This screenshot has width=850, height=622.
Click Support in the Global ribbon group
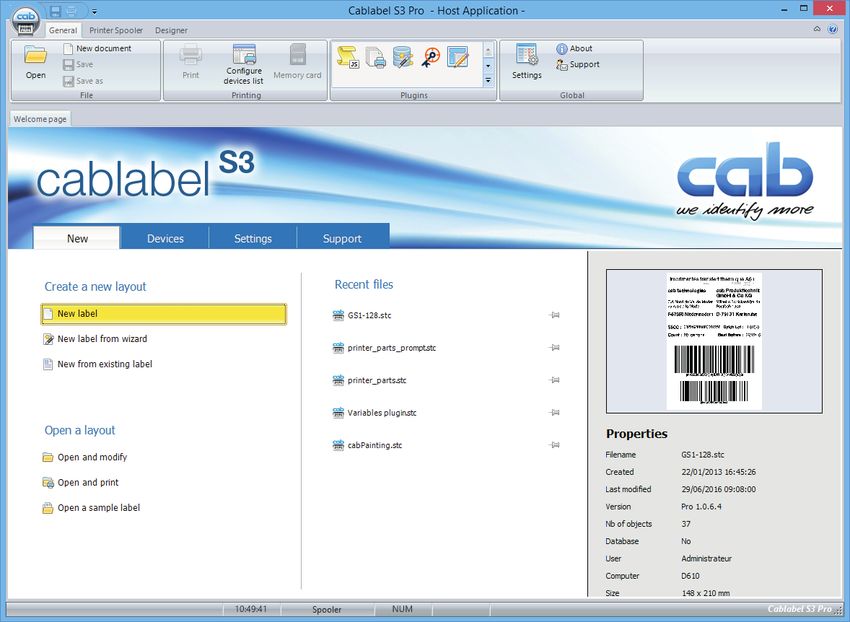(x=578, y=65)
